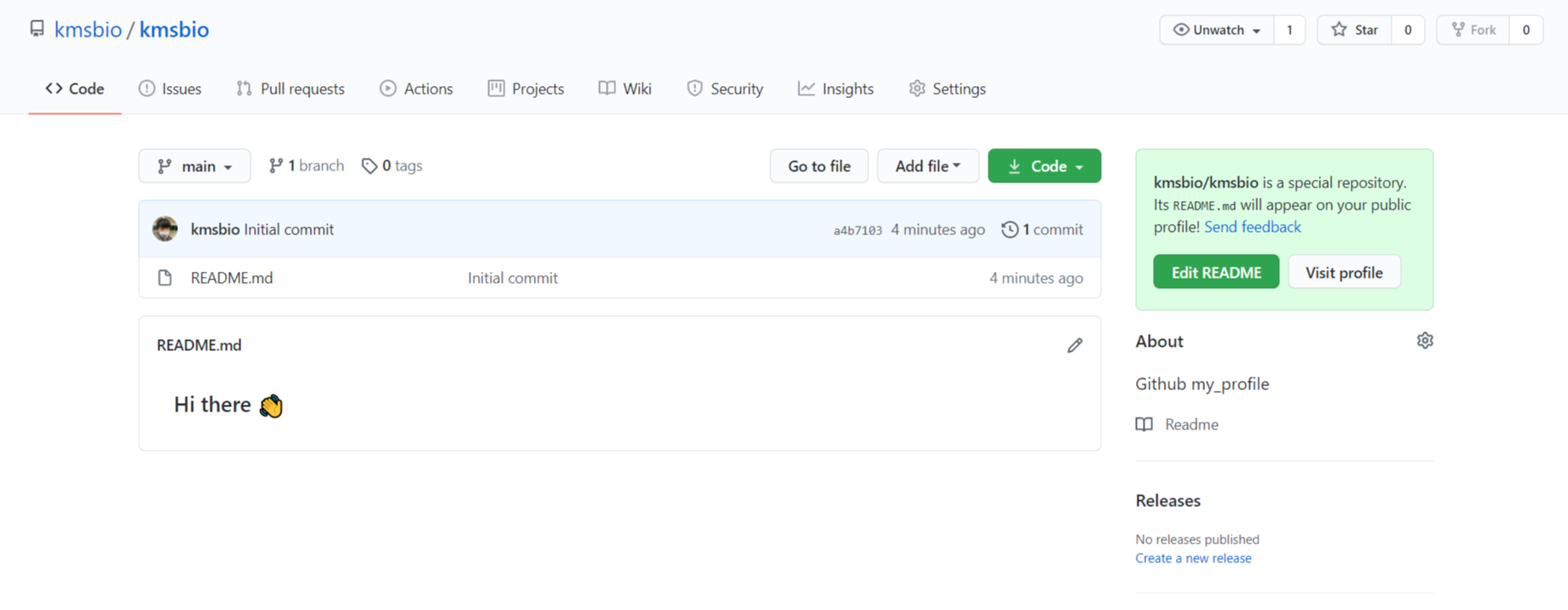Click the Hi there heading text
Viewport: 1568px width, 610px height.
pos(212,405)
